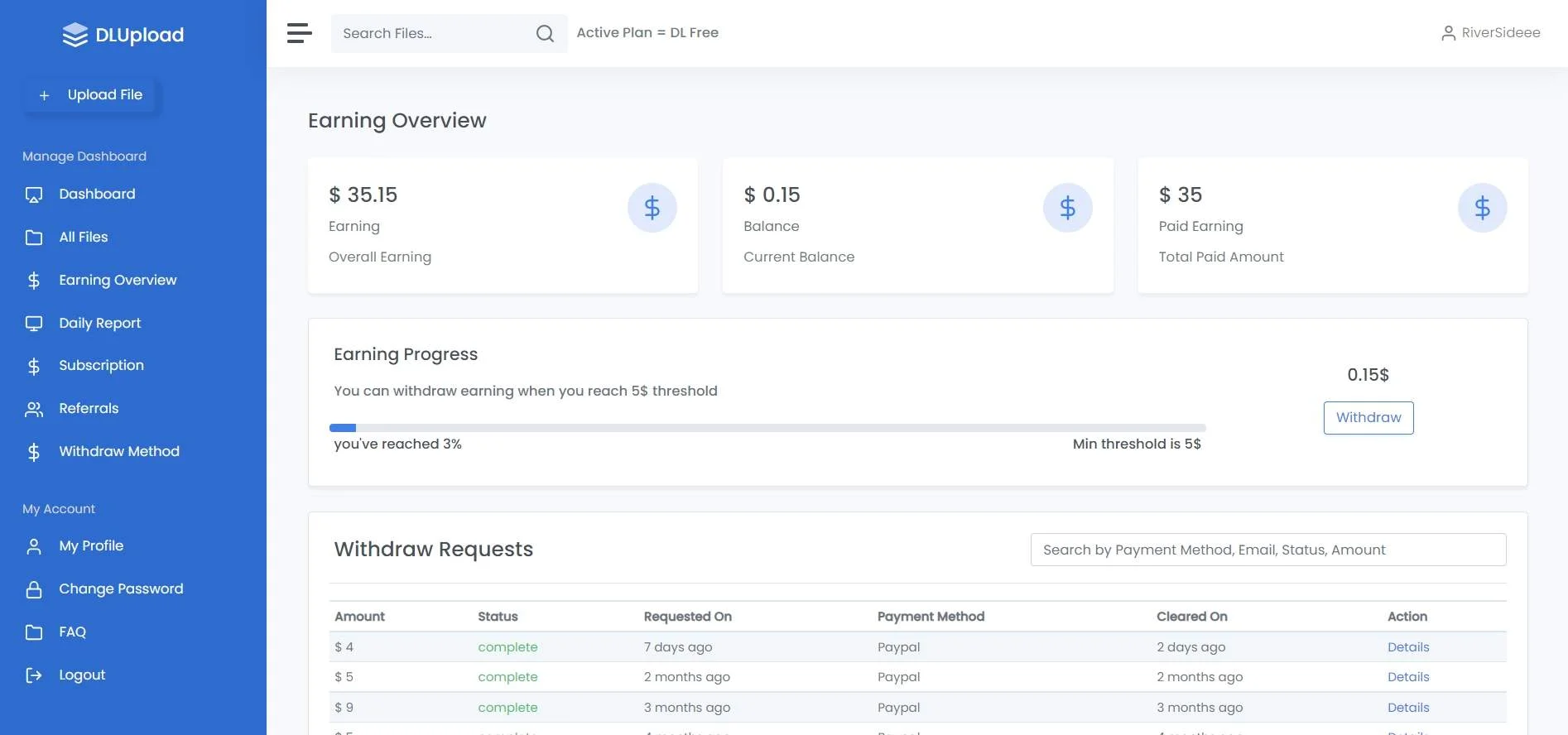This screenshot has width=1568, height=735.
Task: Click the Dashboard sidebar icon
Action: pyautogui.click(x=34, y=195)
